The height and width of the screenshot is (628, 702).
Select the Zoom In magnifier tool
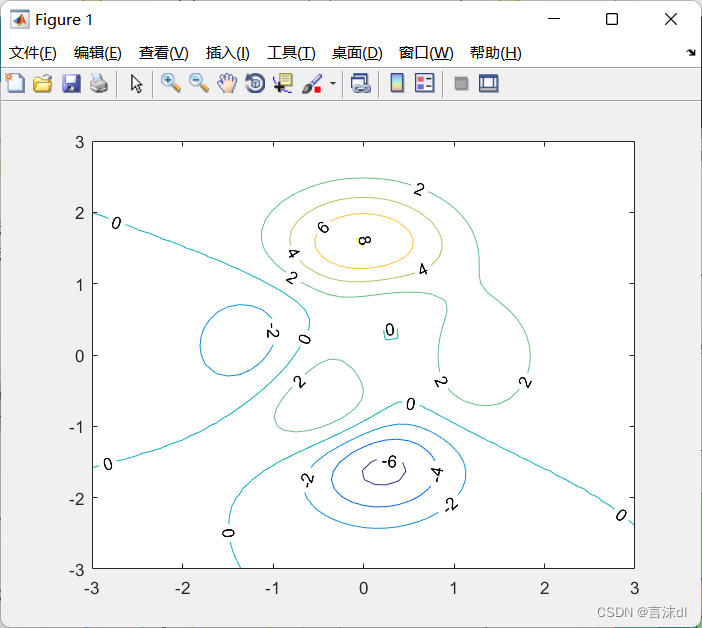pyautogui.click(x=171, y=84)
